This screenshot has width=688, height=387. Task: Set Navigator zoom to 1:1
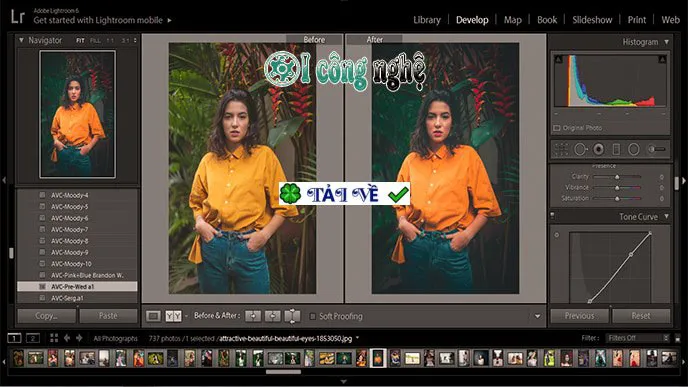click(x=110, y=40)
